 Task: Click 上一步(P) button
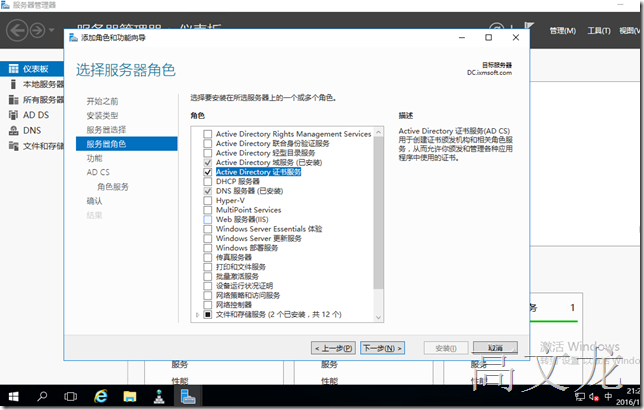[x=334, y=348]
